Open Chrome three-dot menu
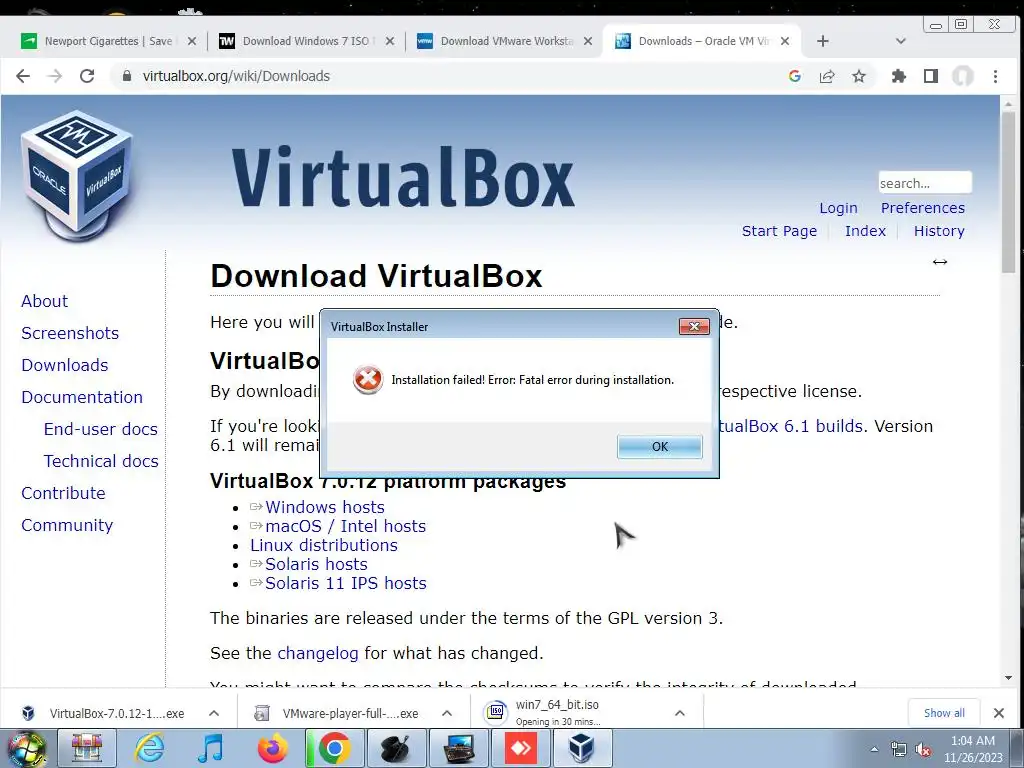The image size is (1024, 768). (x=995, y=76)
